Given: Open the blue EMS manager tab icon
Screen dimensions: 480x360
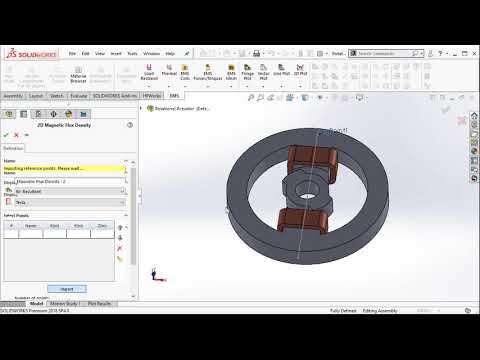Looking at the screenshot, I should [x=83, y=114].
